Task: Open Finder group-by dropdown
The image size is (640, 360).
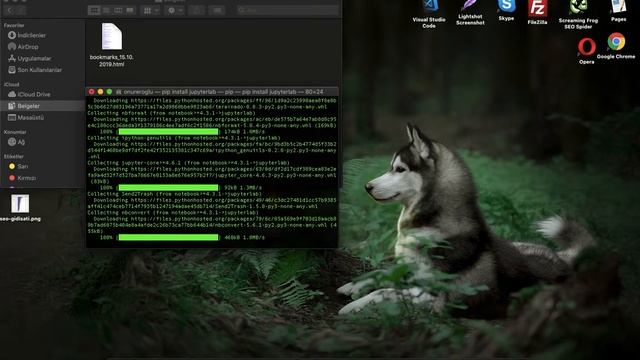Action: (x=151, y=10)
